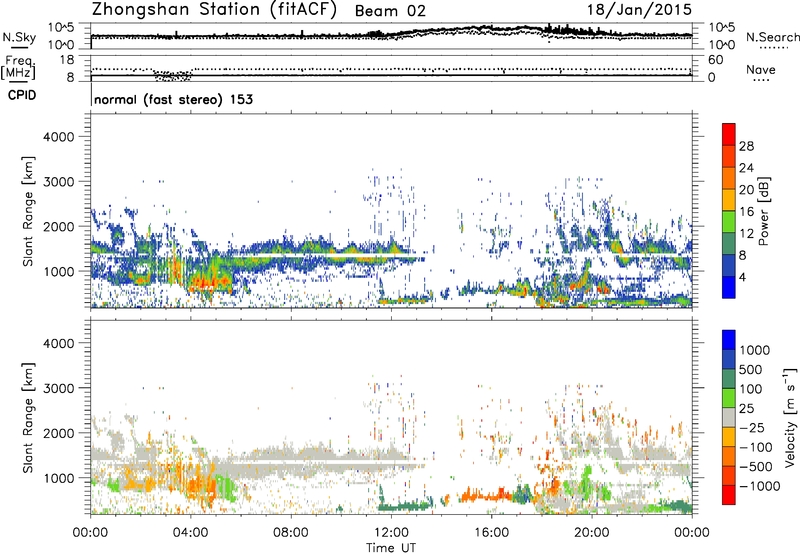Click the 'CPID' row label
800x554 pixels.
[22, 95]
